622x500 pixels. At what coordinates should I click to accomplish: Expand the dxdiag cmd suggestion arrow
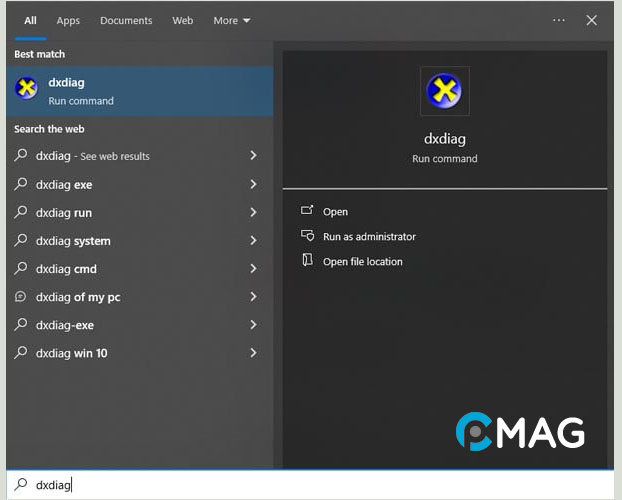pyautogui.click(x=253, y=269)
